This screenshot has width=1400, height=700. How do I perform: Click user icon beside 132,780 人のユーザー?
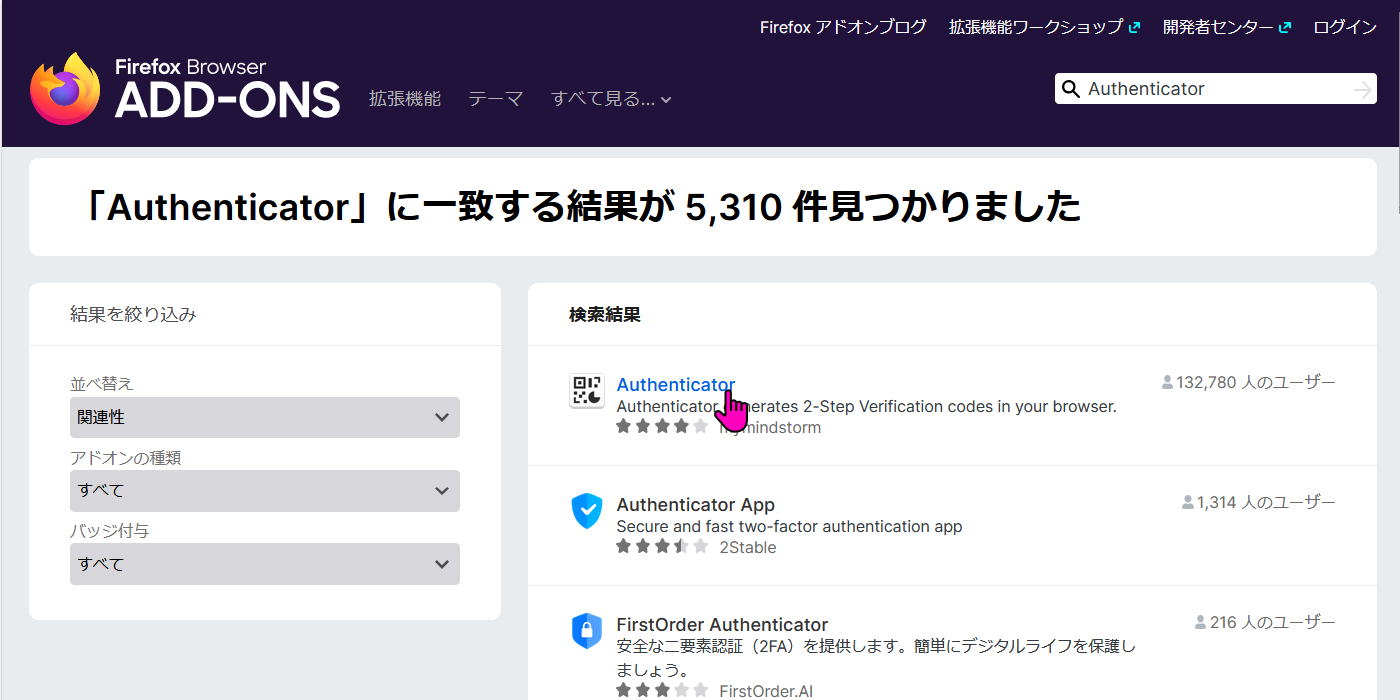[1167, 382]
